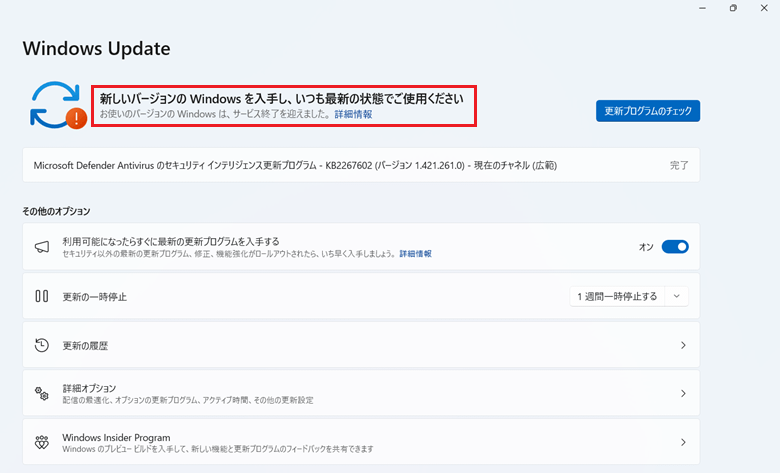Open Windows Insider Program via chevron arrow

683,442
